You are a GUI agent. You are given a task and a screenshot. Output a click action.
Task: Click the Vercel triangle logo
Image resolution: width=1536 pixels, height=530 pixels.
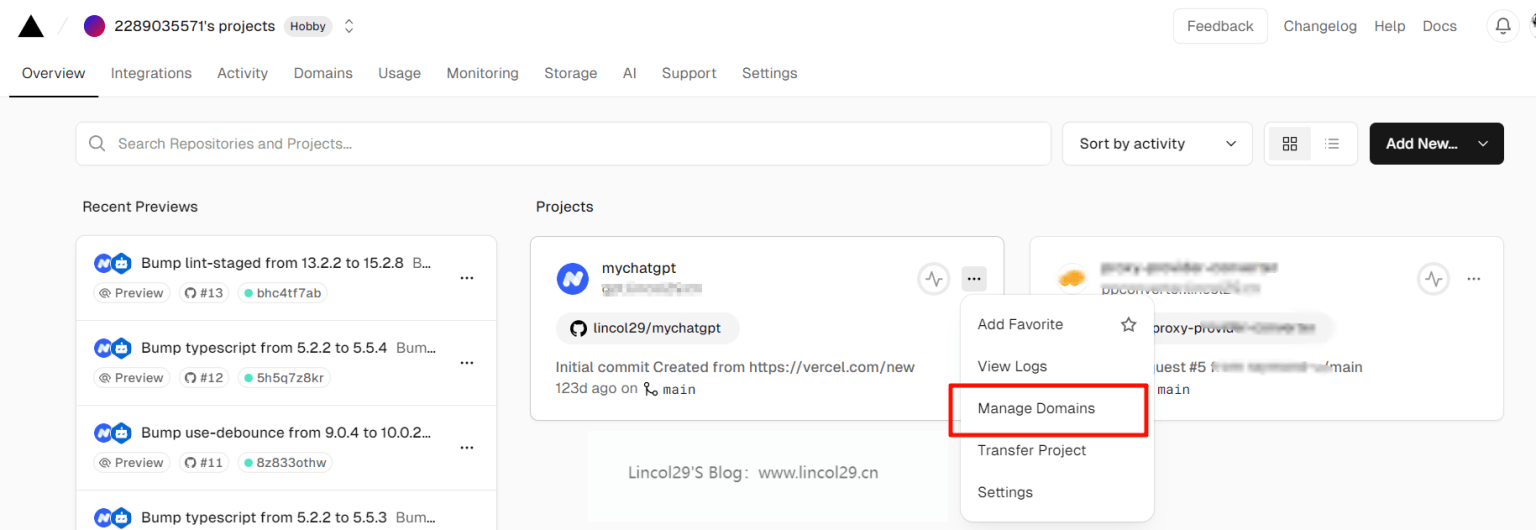point(31,27)
